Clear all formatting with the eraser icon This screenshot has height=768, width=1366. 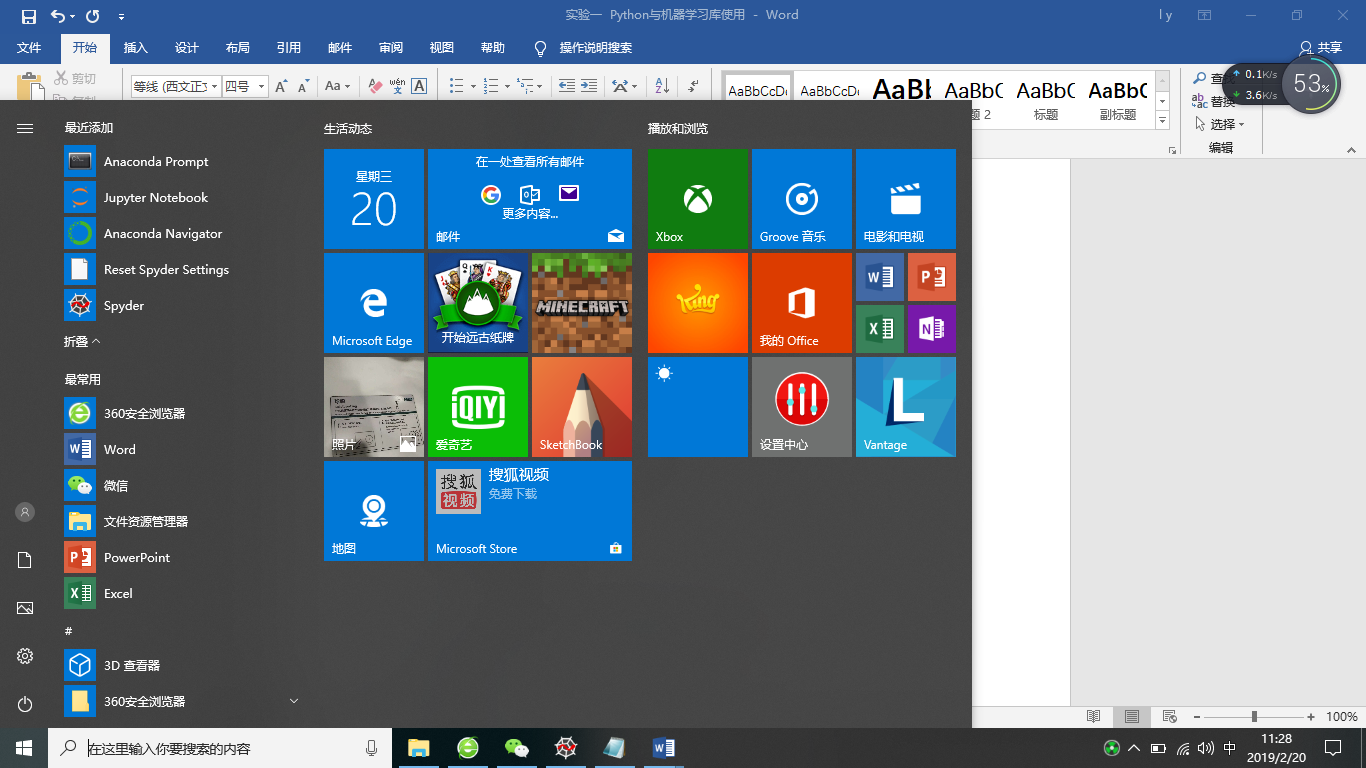[x=375, y=87]
